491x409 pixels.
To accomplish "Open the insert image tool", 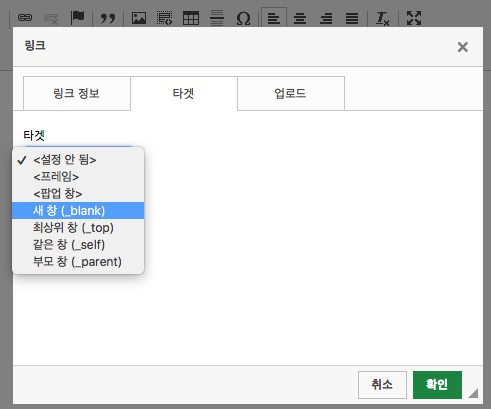I will 139,18.
